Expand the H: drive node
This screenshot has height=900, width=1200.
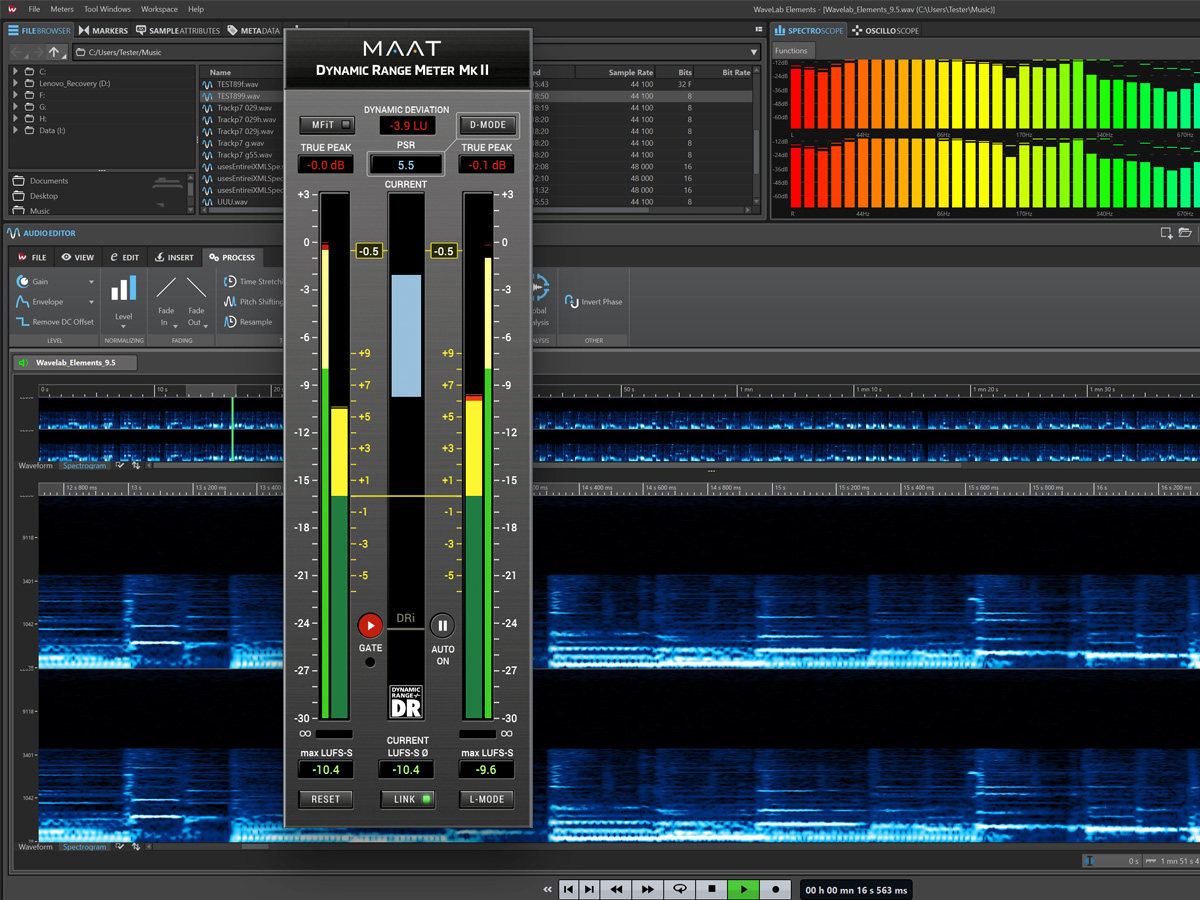click(x=16, y=119)
